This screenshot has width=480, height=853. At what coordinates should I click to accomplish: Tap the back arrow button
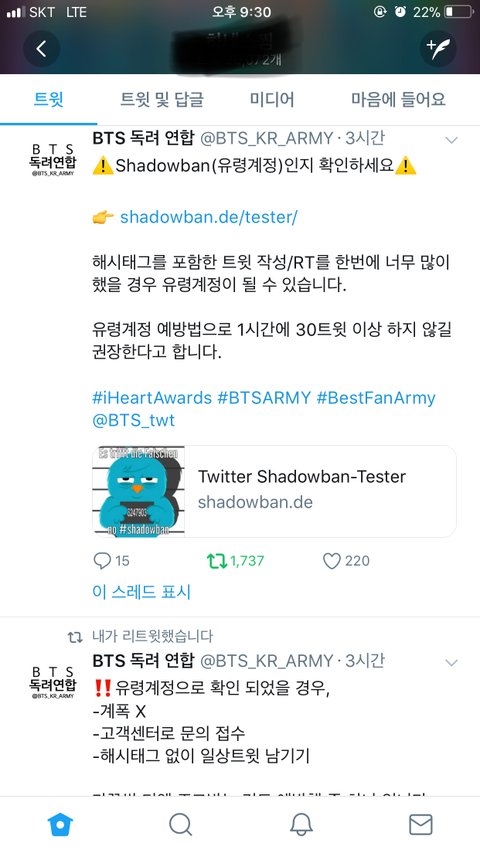click(41, 48)
